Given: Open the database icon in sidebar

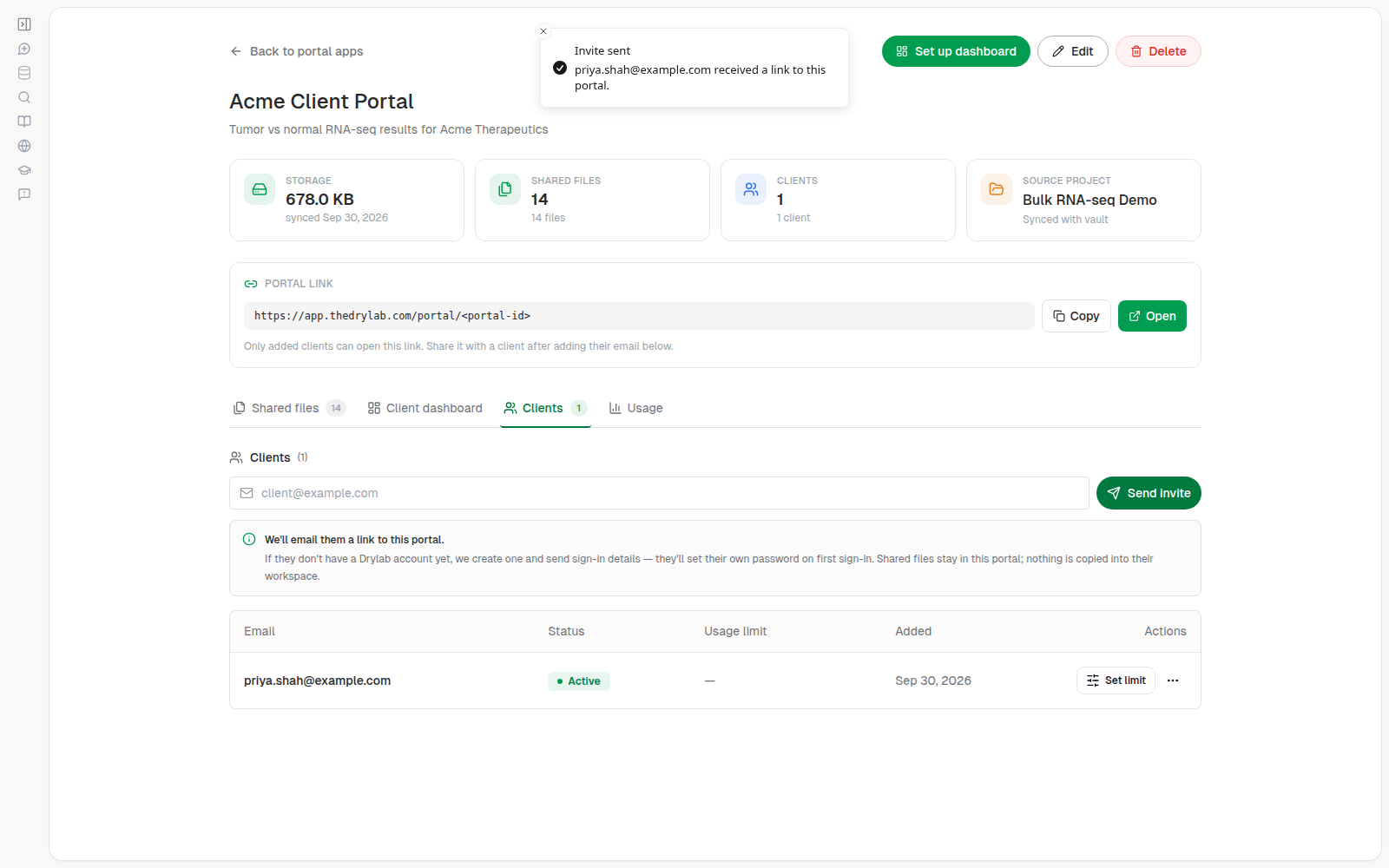Looking at the screenshot, I should pos(24,73).
